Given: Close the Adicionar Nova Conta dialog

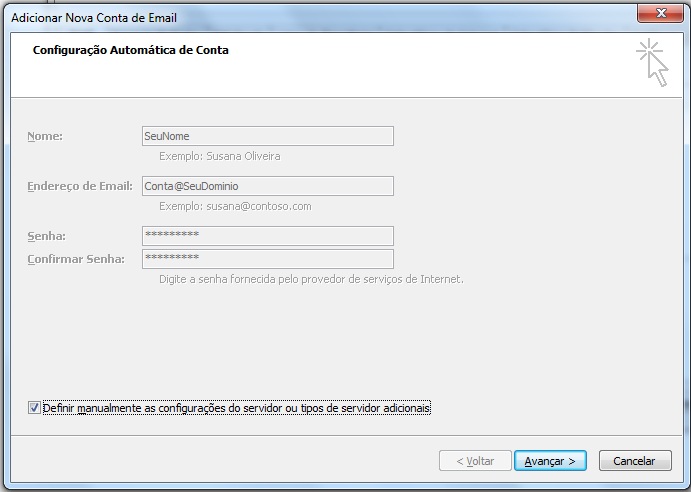Looking at the screenshot, I should pyautogui.click(x=660, y=13).
